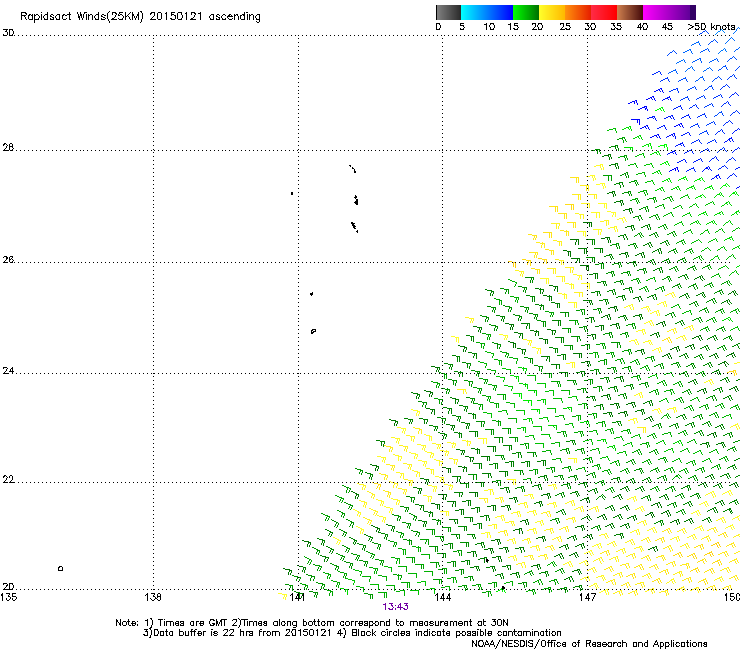Click the latitude label '28'
The image size is (740, 650).
pos(8,148)
